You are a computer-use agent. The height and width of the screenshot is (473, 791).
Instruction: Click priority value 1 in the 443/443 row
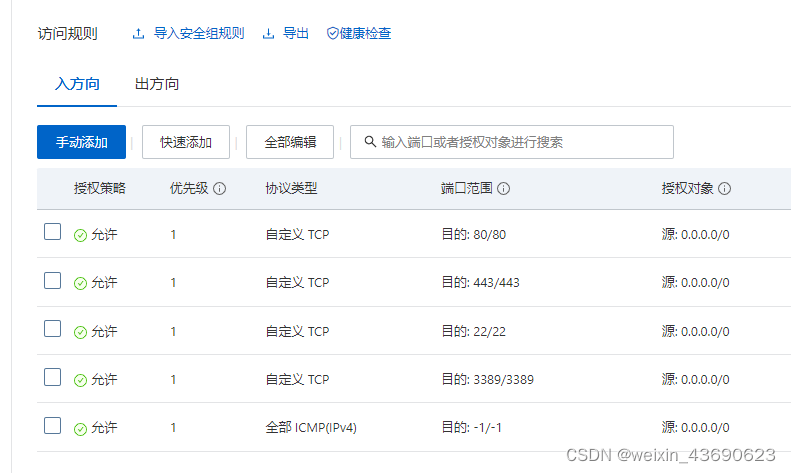[x=173, y=283]
